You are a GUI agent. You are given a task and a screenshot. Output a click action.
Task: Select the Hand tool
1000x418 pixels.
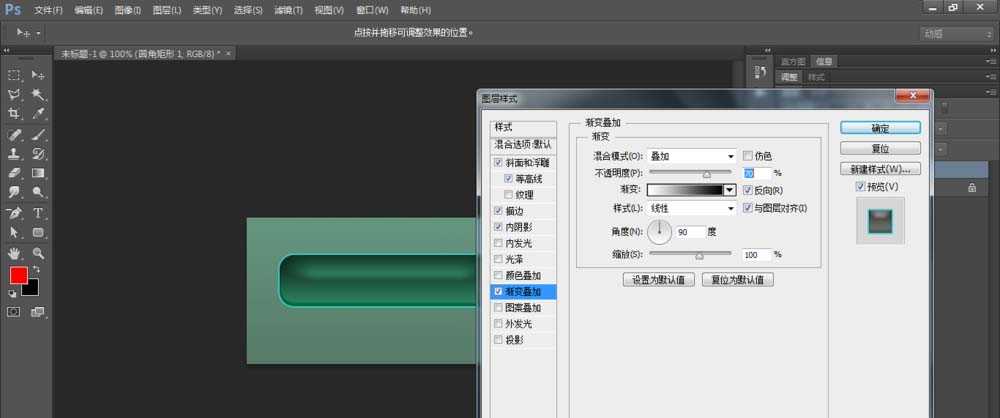pyautogui.click(x=15, y=253)
